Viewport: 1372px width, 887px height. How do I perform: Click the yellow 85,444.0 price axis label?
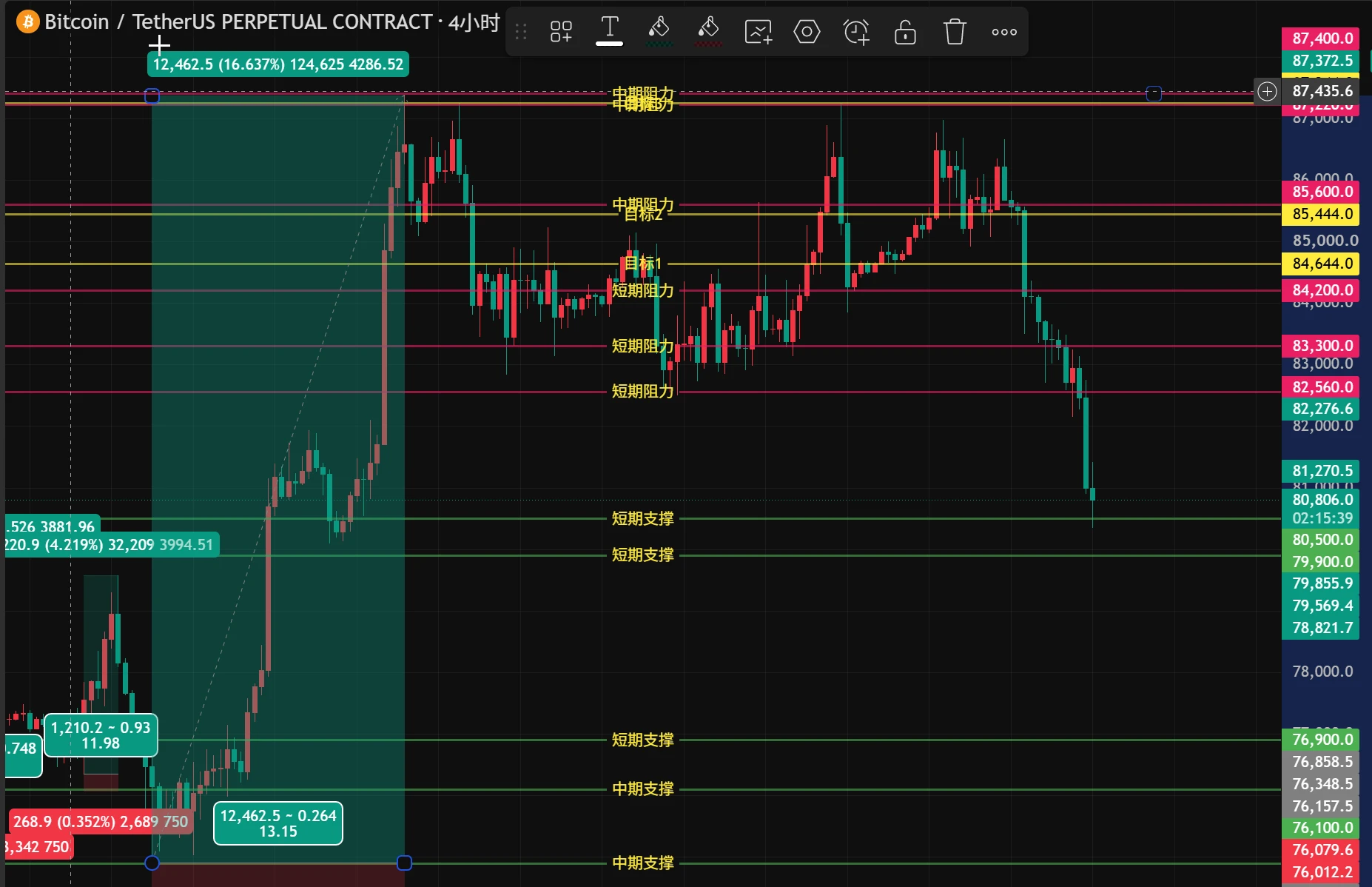tap(1320, 214)
